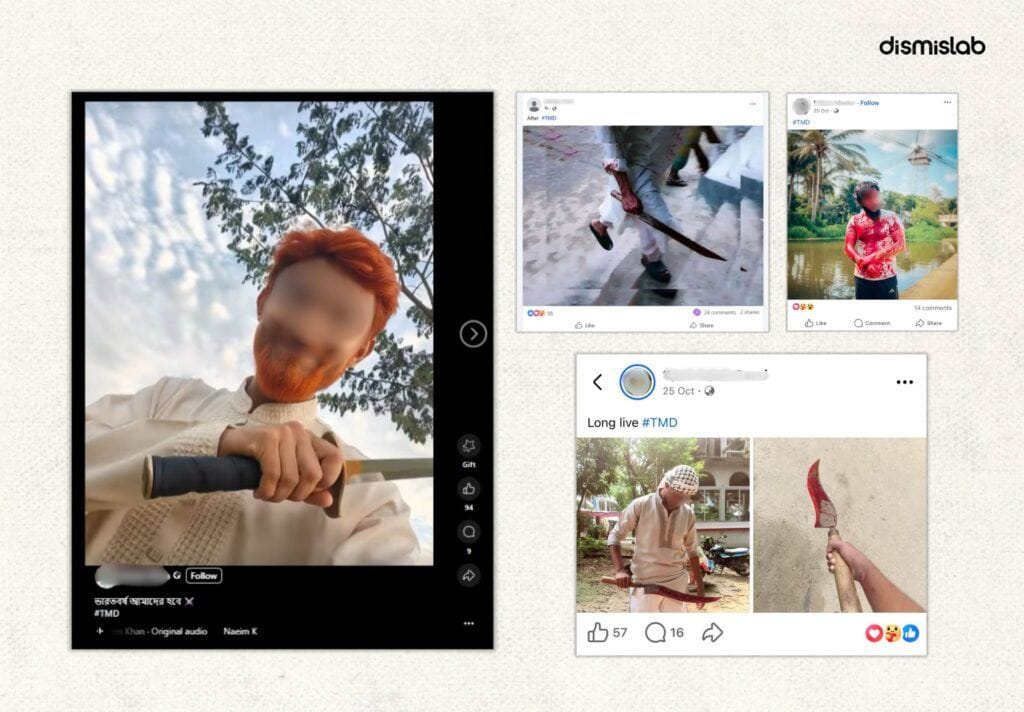Like the reel with thumbs-up icon
The height and width of the screenshot is (712, 1024).
click(x=468, y=489)
